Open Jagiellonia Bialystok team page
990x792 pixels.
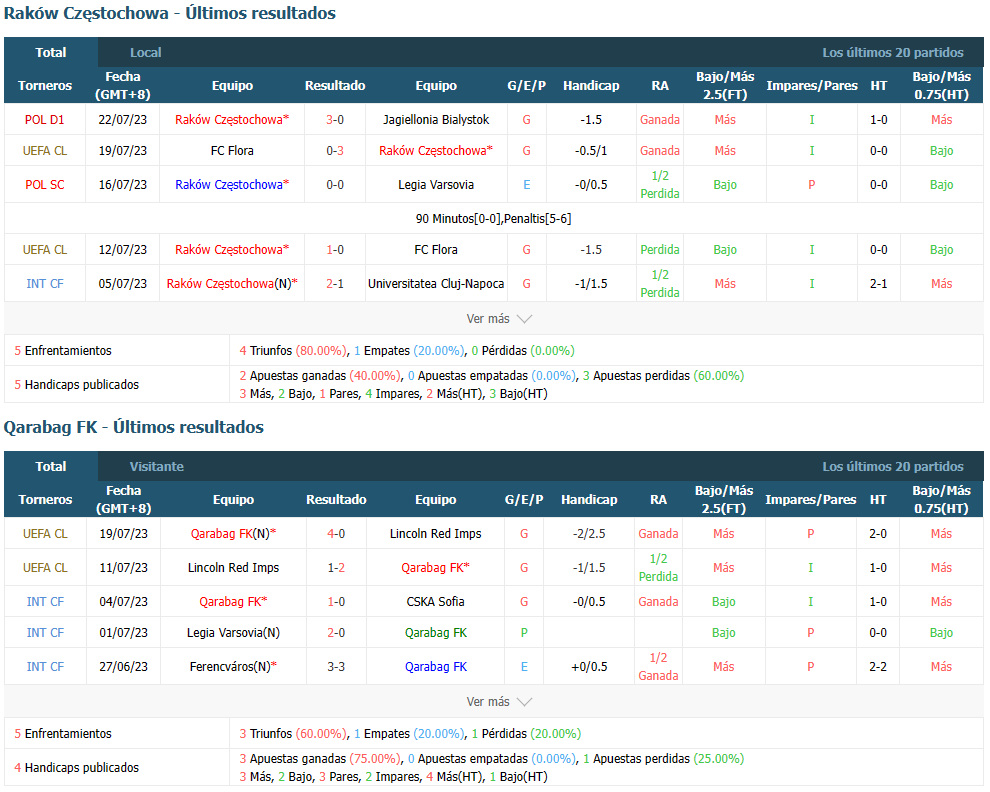click(x=436, y=119)
